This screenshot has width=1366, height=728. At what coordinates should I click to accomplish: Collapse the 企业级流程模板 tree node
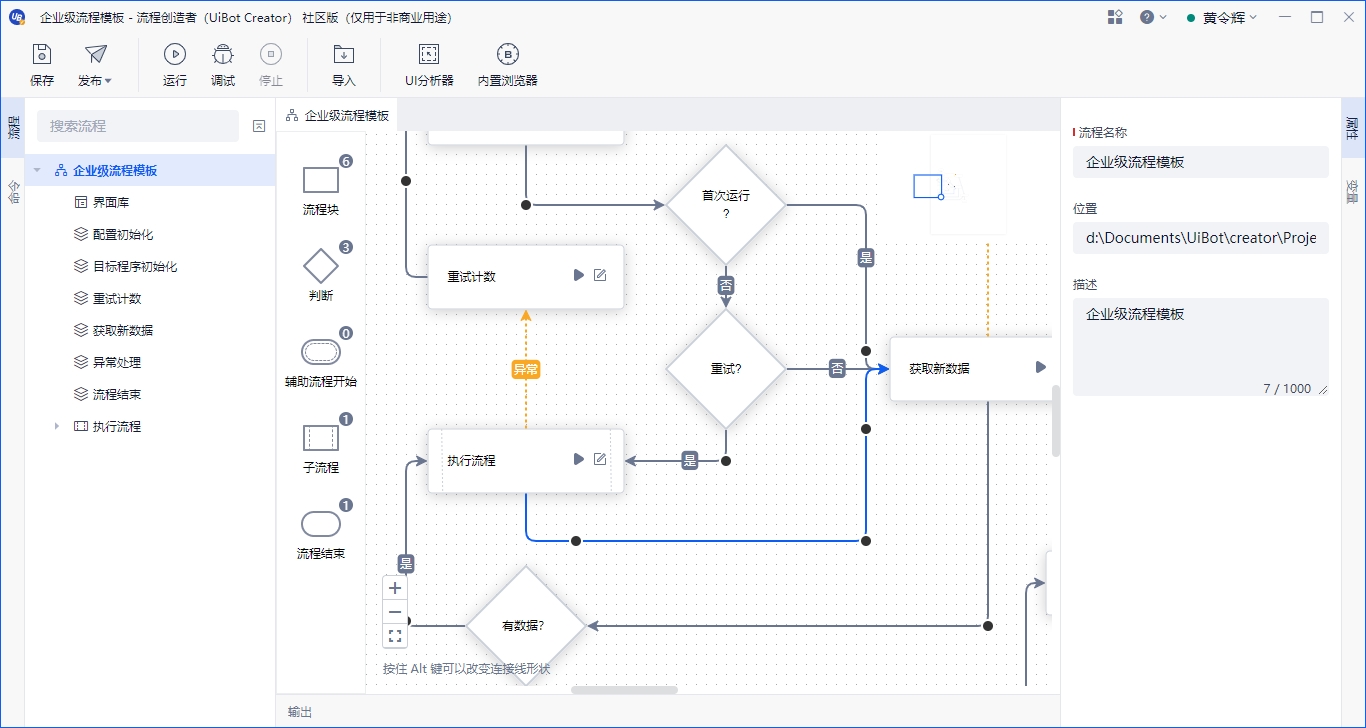38,171
